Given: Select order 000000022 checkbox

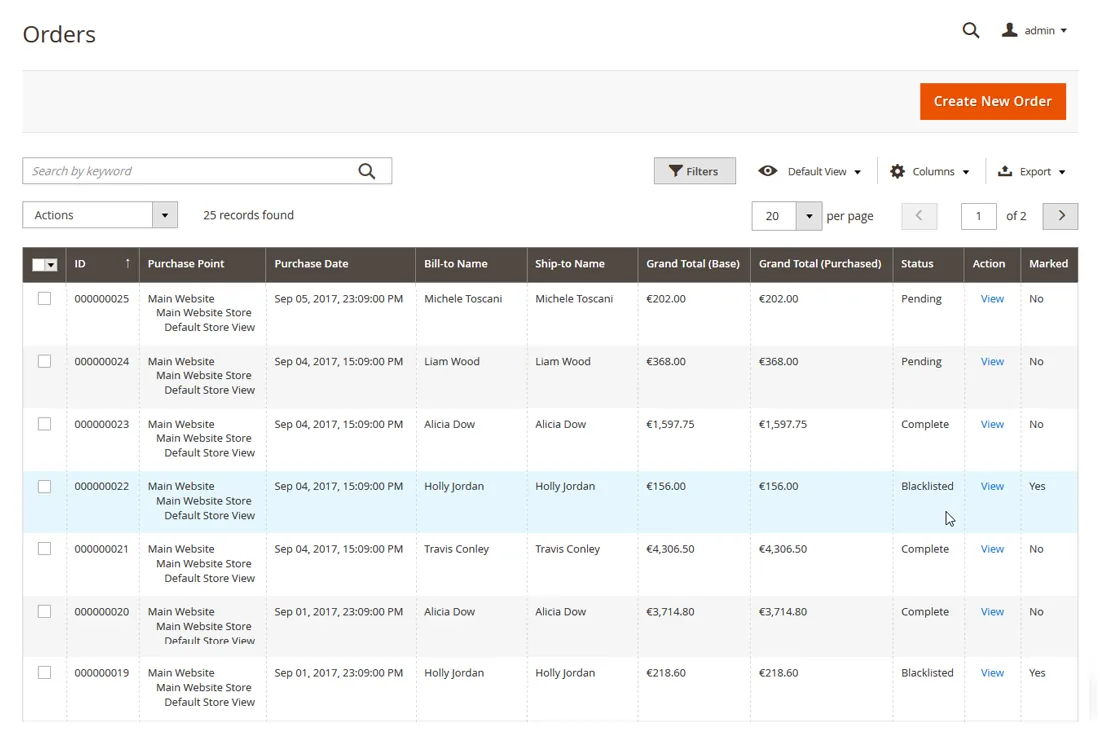Looking at the screenshot, I should pyautogui.click(x=44, y=487).
